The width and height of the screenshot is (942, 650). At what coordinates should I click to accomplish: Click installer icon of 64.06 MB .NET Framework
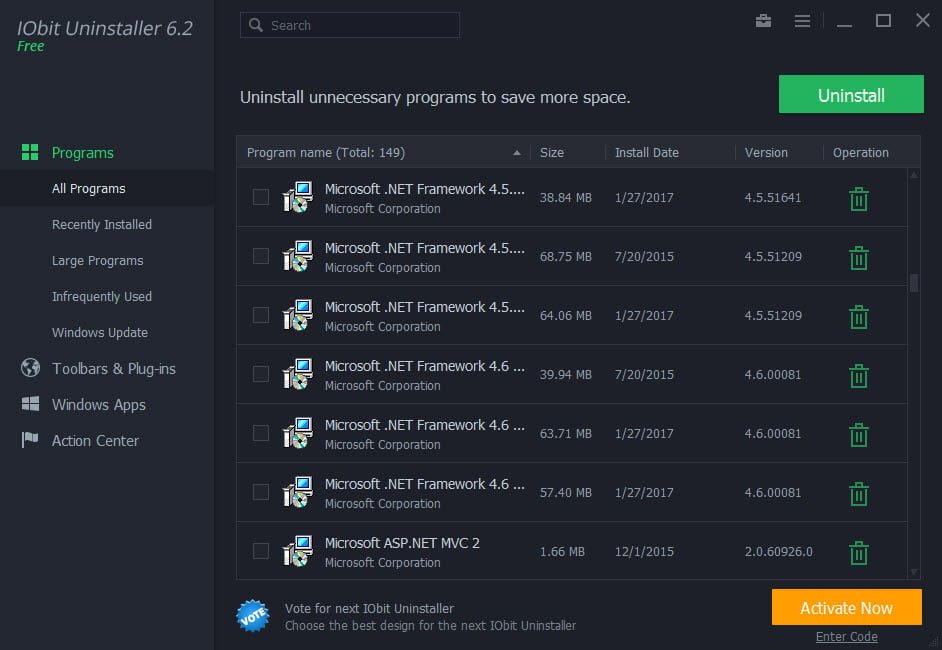(x=298, y=315)
